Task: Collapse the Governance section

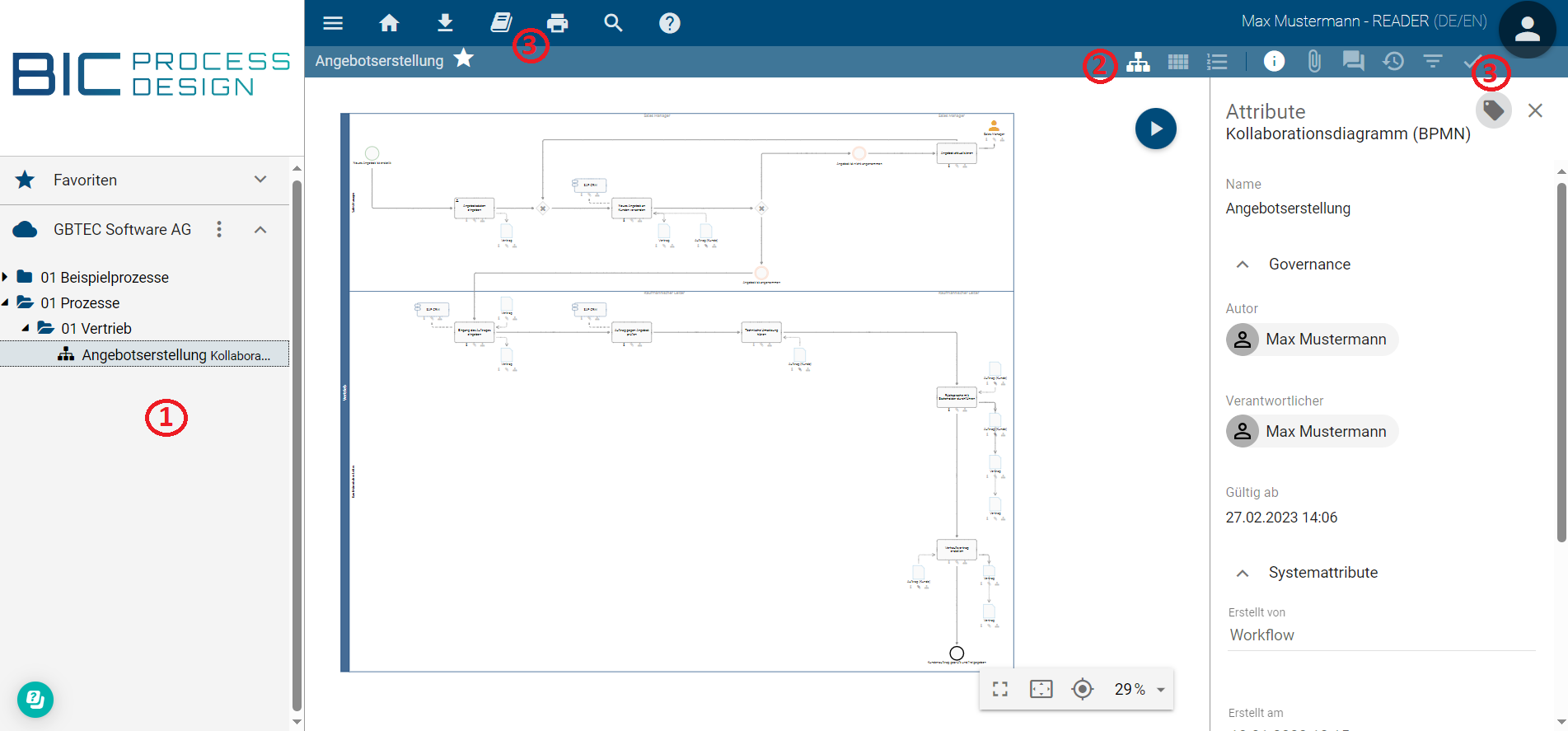Action: click(x=1243, y=265)
